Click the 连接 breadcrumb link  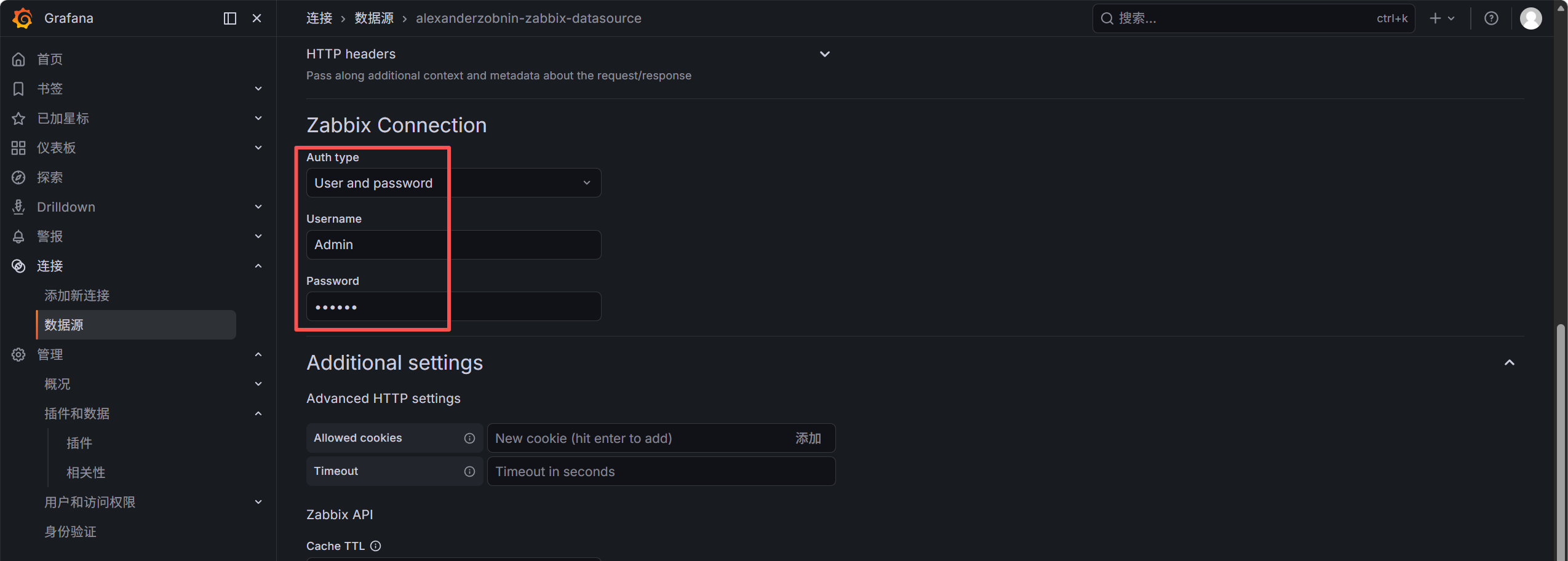pos(319,18)
